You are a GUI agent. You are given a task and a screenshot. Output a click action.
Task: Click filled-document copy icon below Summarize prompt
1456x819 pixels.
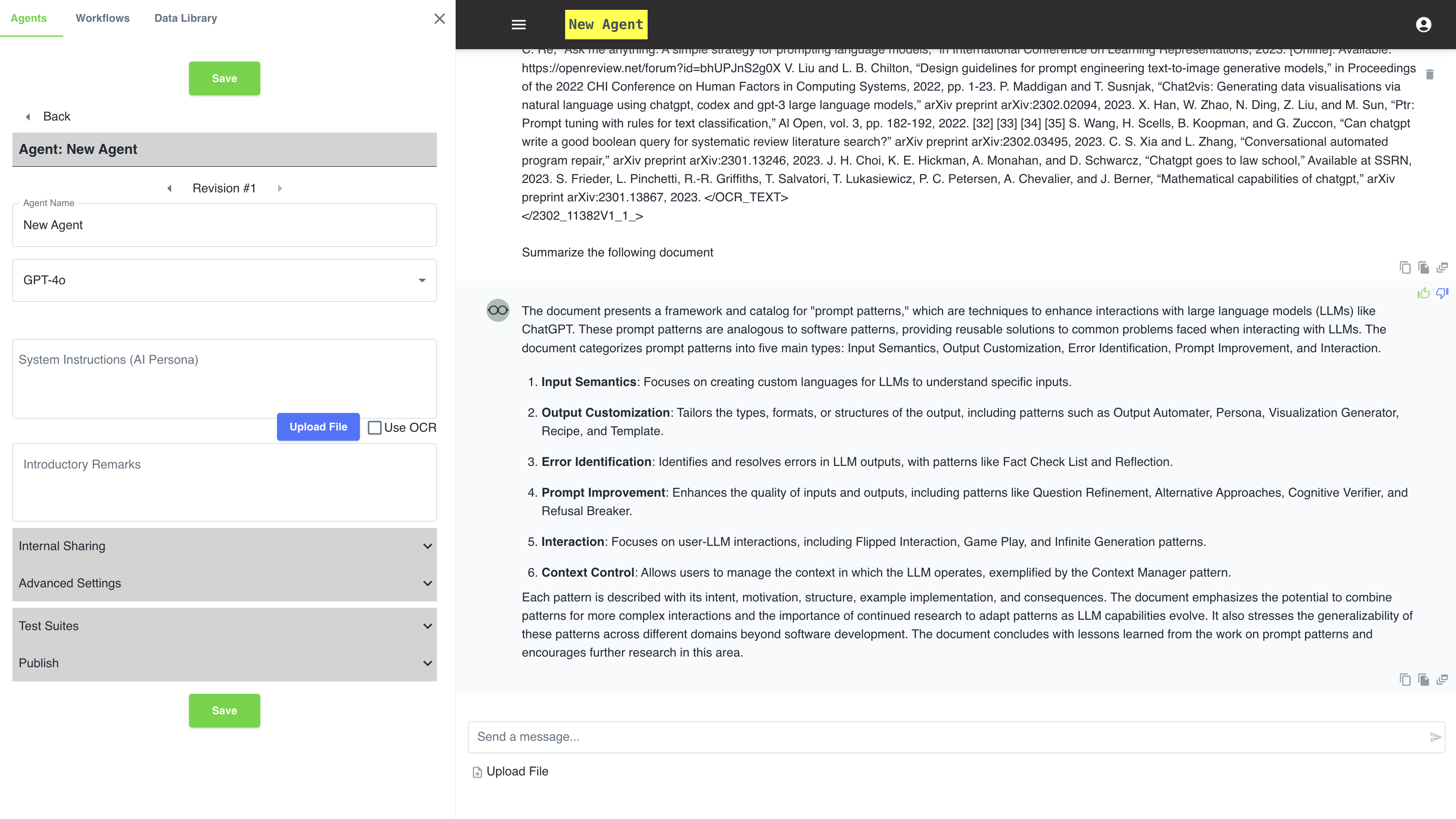1423,267
